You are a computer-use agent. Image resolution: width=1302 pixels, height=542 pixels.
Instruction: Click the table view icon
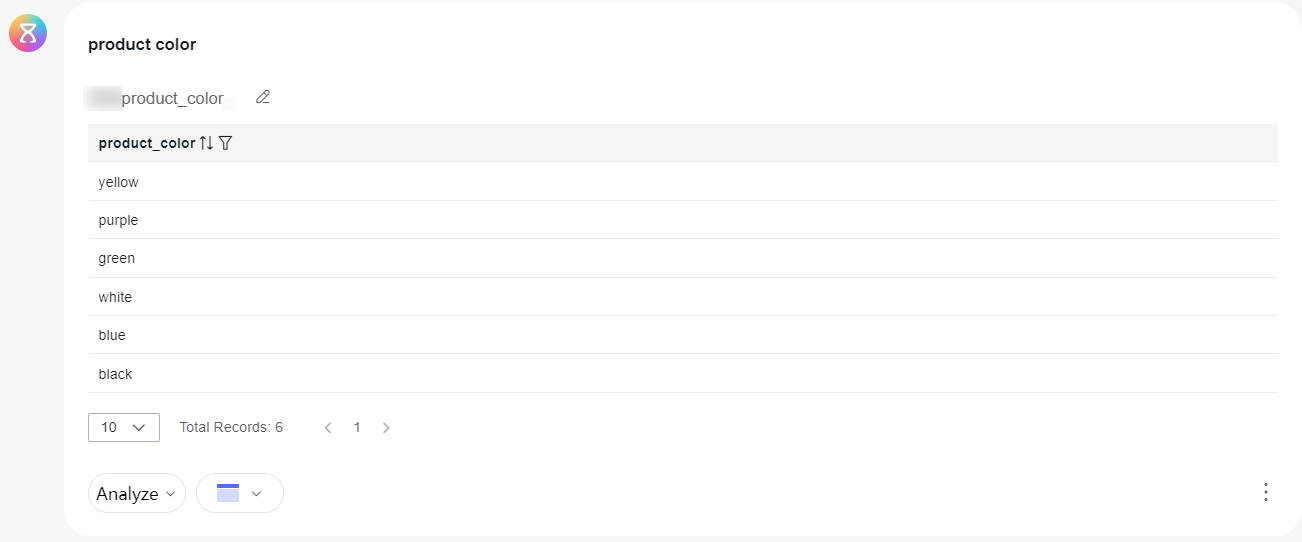click(x=228, y=493)
